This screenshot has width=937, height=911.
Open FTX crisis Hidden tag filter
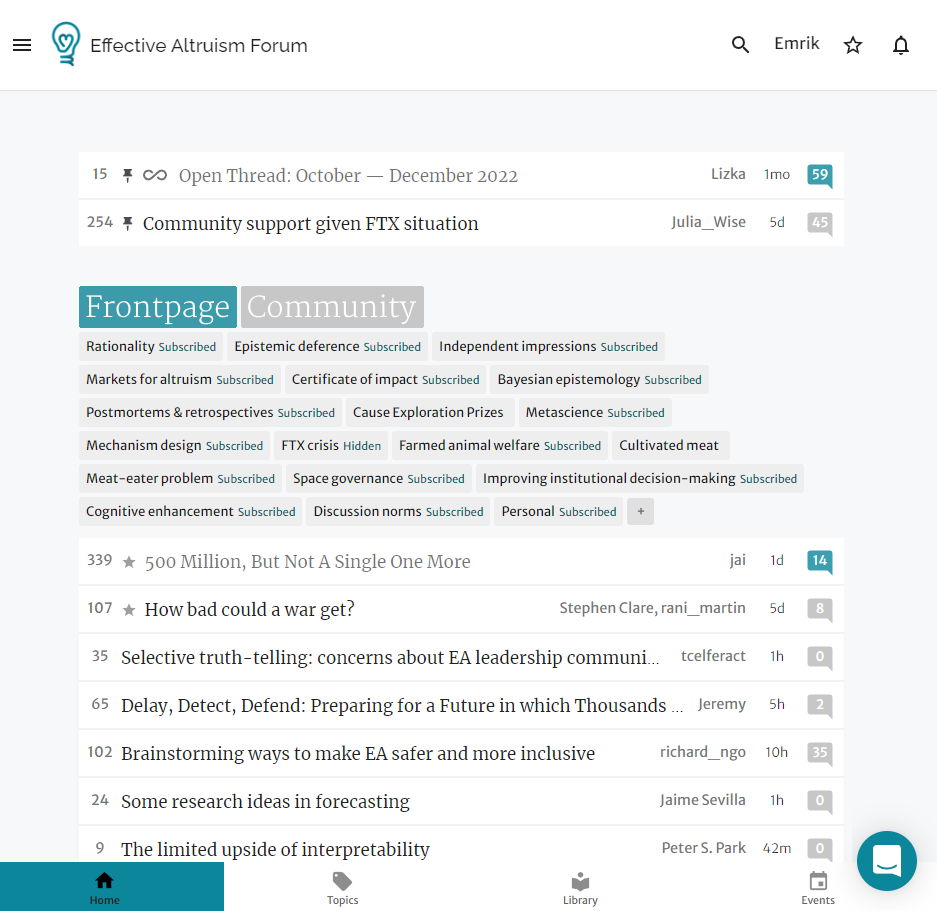coord(331,445)
